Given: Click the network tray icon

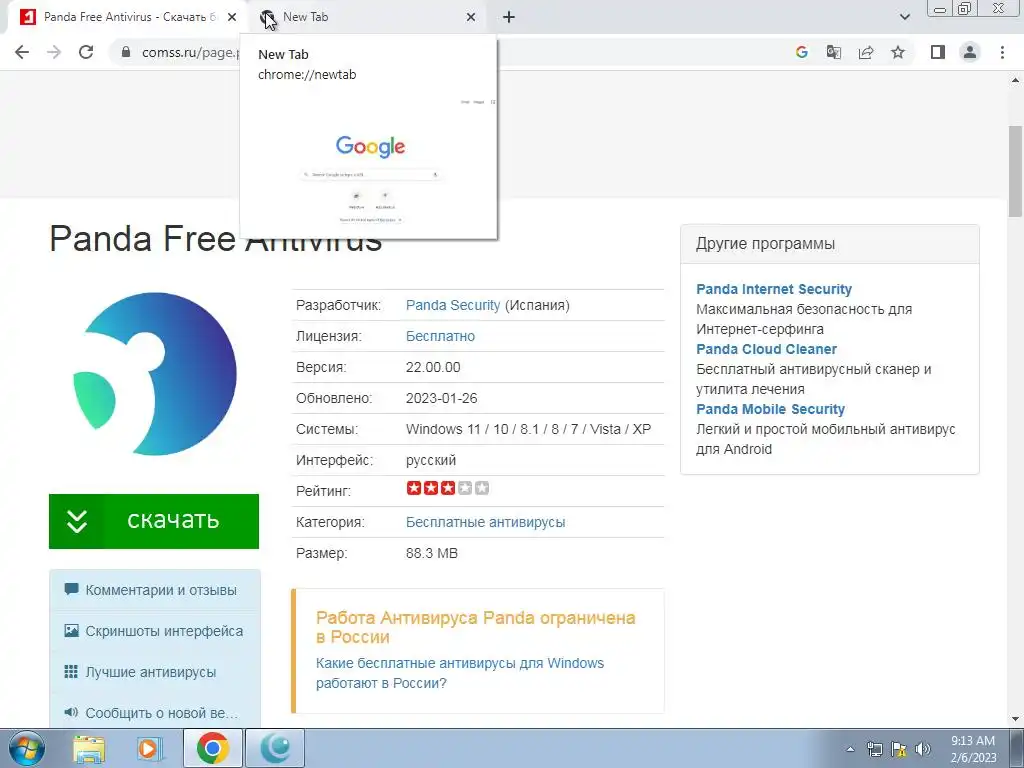Looking at the screenshot, I should click(x=874, y=749).
